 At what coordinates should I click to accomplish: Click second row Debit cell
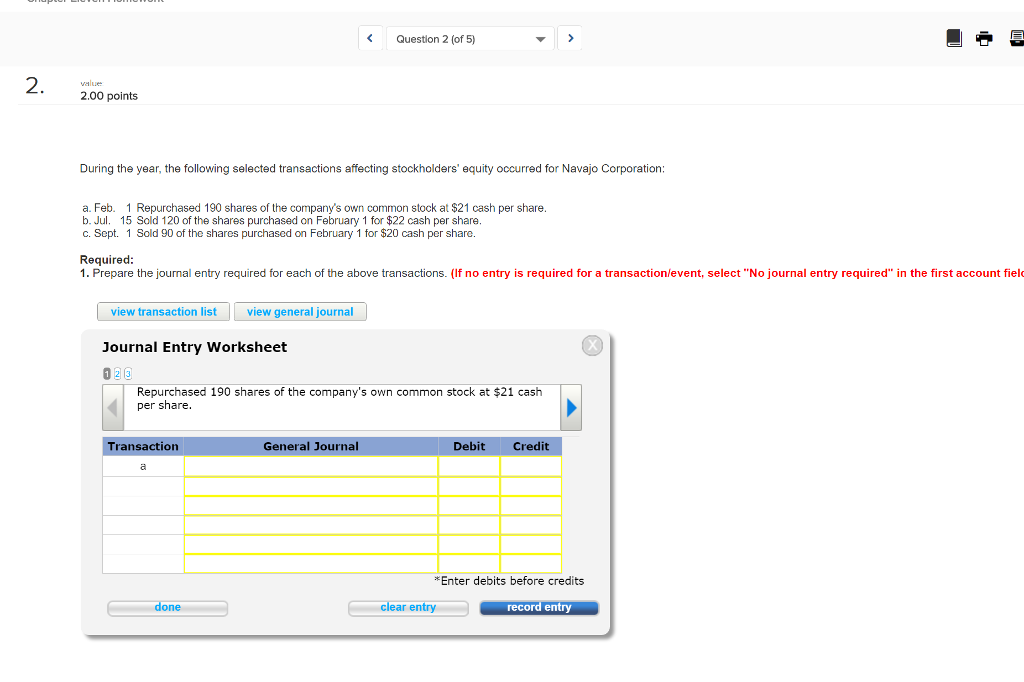[x=470, y=486]
